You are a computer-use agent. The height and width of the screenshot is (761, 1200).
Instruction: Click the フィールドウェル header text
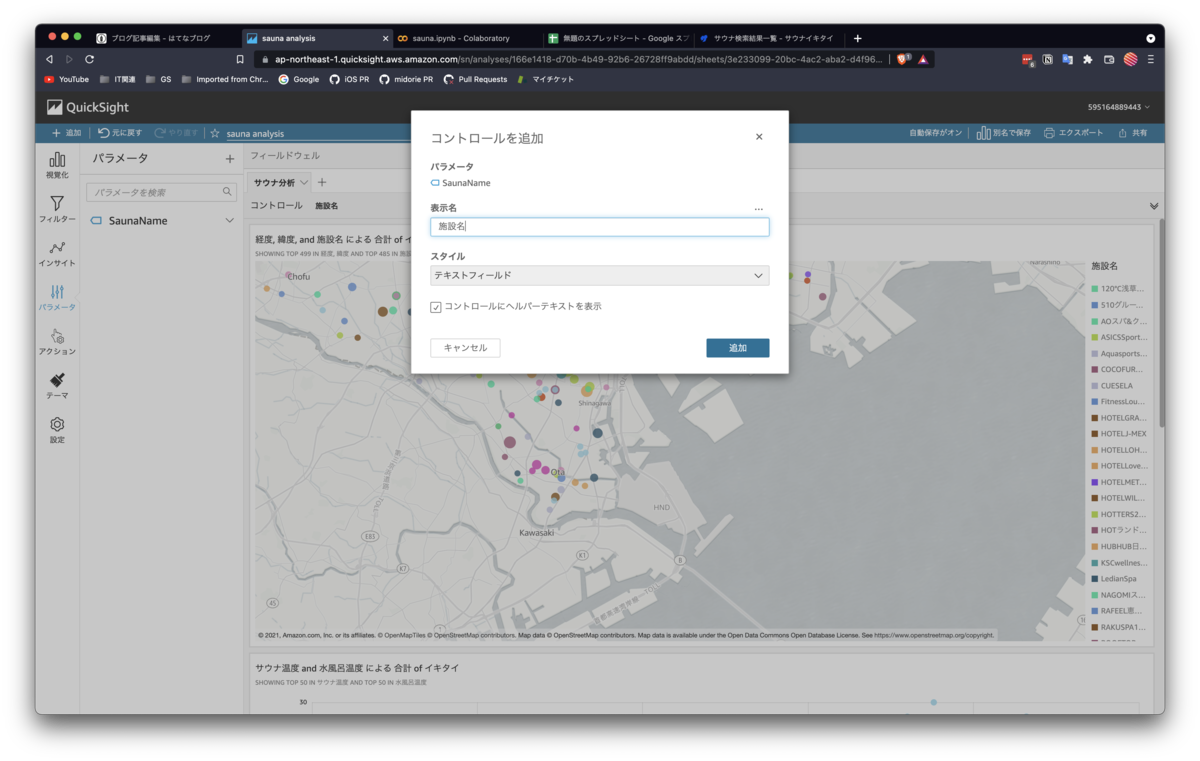pyautogui.click(x=285, y=156)
